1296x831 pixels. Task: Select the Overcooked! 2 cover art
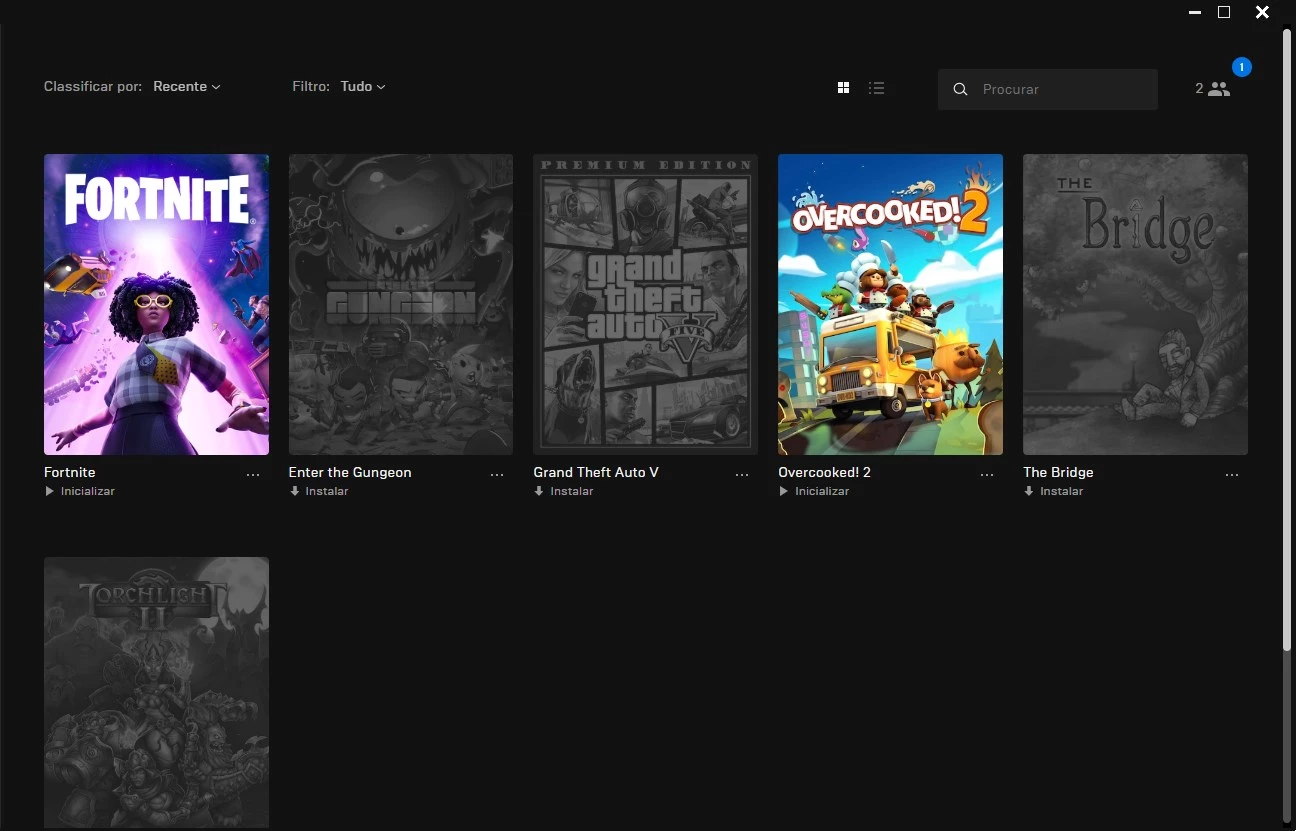tap(890, 304)
